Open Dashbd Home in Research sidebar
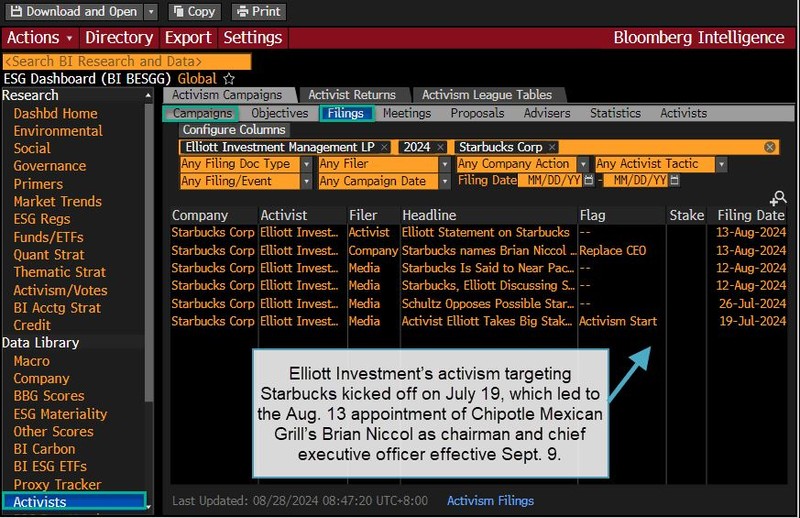 pyautogui.click(x=56, y=113)
